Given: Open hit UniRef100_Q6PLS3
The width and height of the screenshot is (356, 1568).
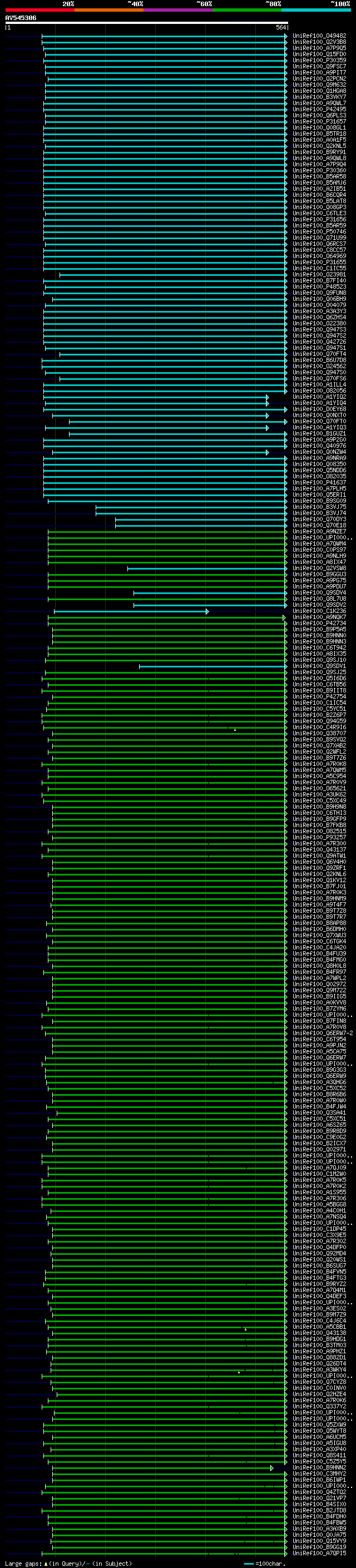Looking at the screenshot, I should pyautogui.click(x=319, y=116).
